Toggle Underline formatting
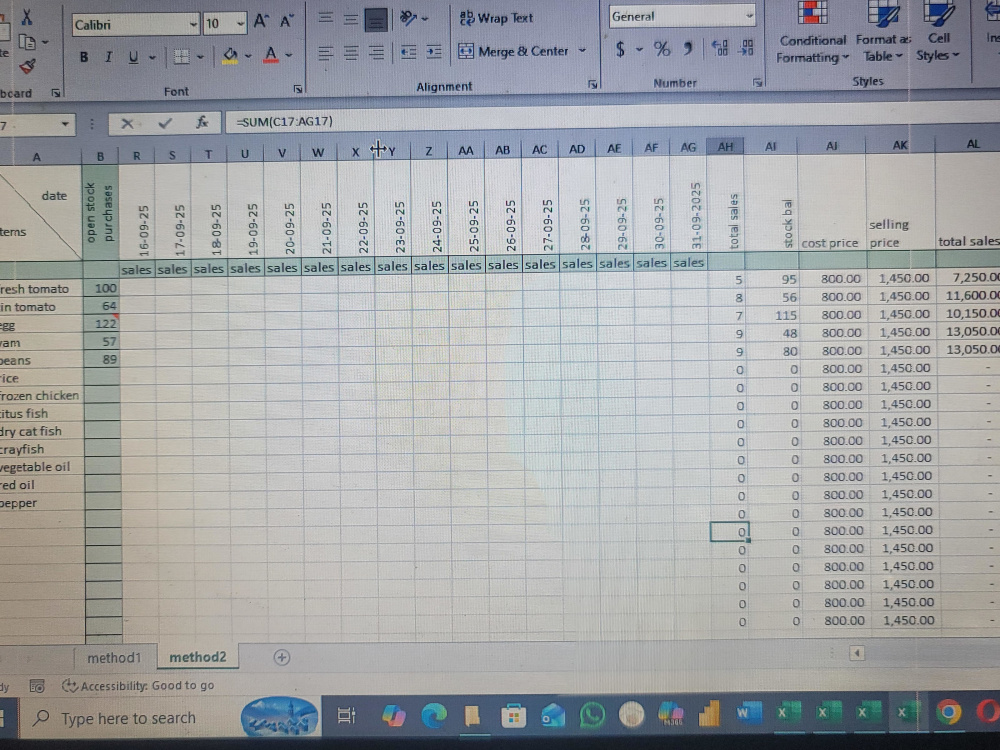 click(133, 57)
